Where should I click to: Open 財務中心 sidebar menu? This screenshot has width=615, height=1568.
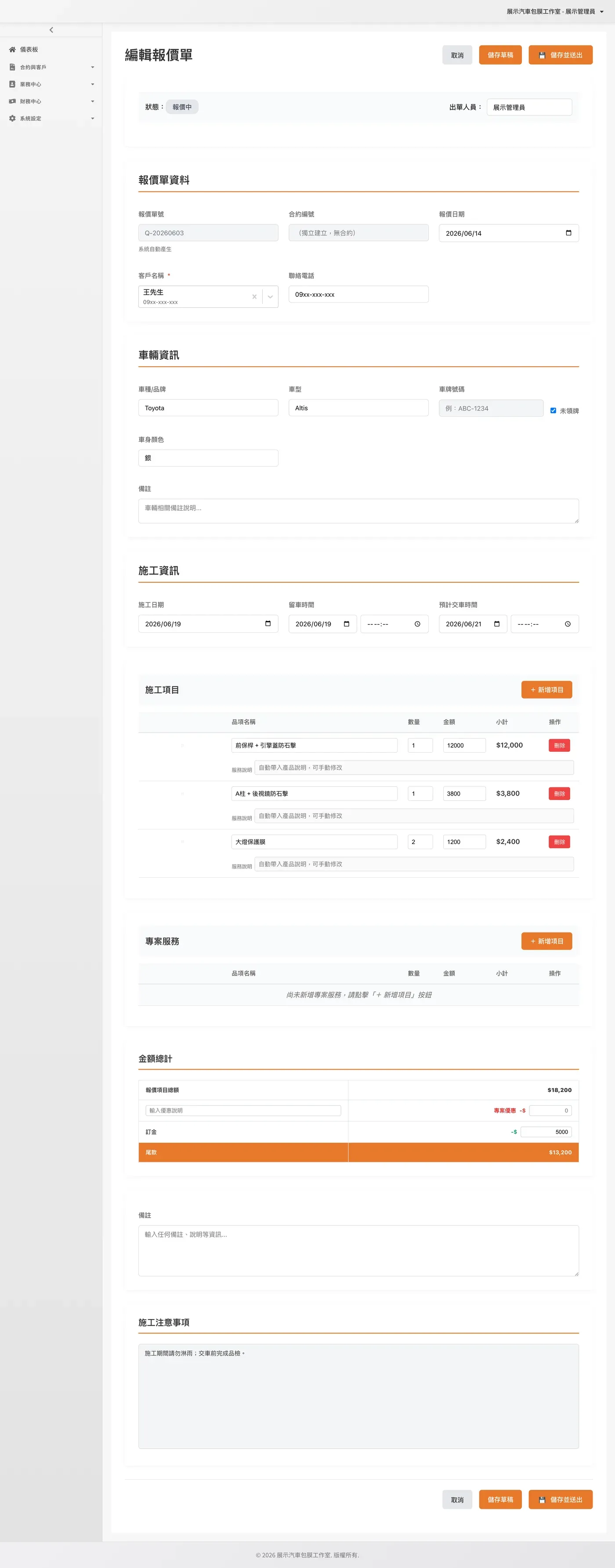click(x=51, y=101)
